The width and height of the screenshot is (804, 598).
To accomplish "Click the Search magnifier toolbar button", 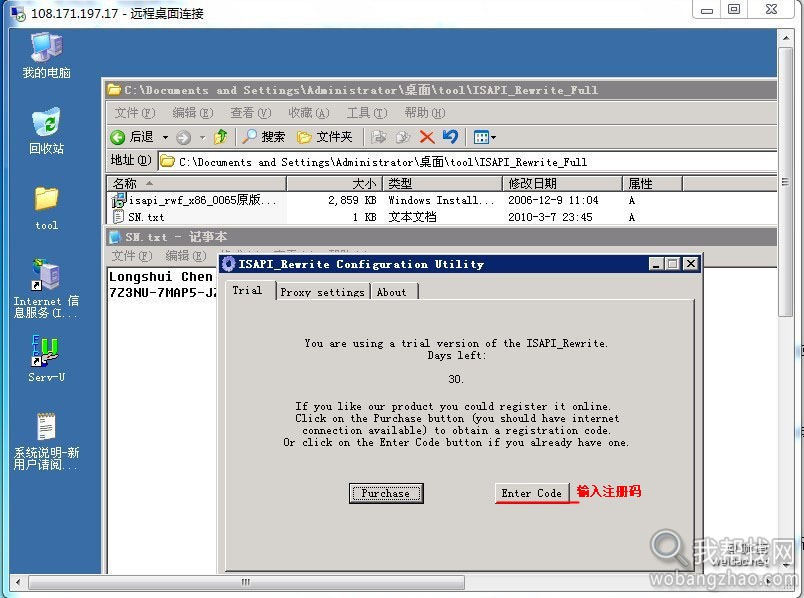I will tap(263, 136).
